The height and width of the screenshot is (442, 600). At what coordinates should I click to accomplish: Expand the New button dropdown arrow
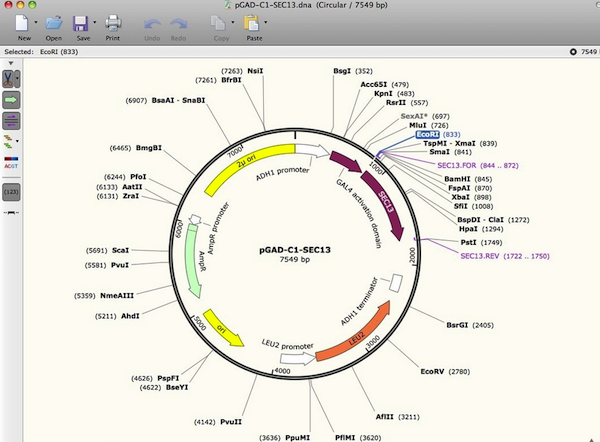pos(36,22)
